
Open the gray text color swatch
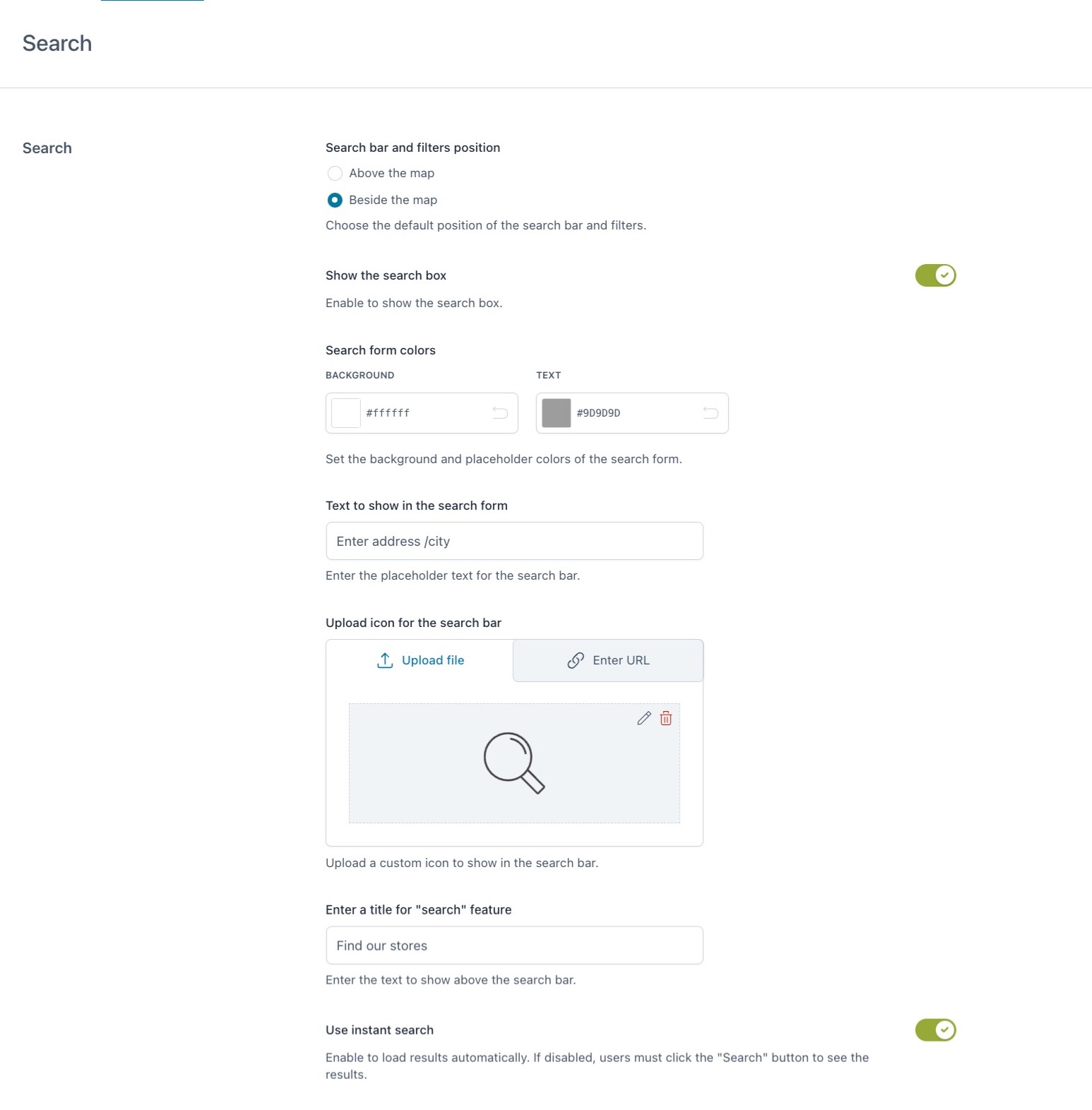(x=557, y=413)
